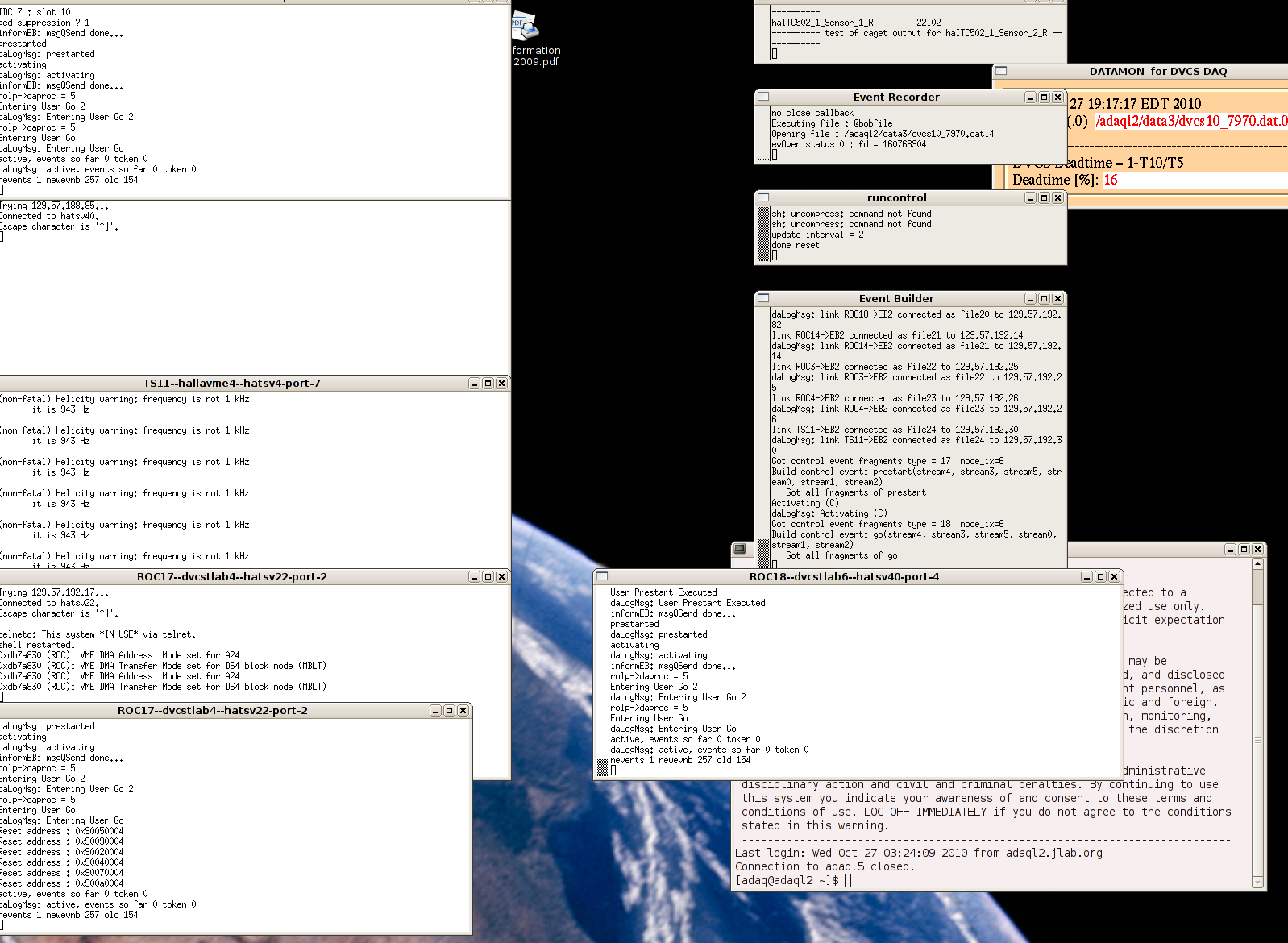Close the ROC18--dvcstlab6--hatsv40-port-4 window

click(1114, 577)
